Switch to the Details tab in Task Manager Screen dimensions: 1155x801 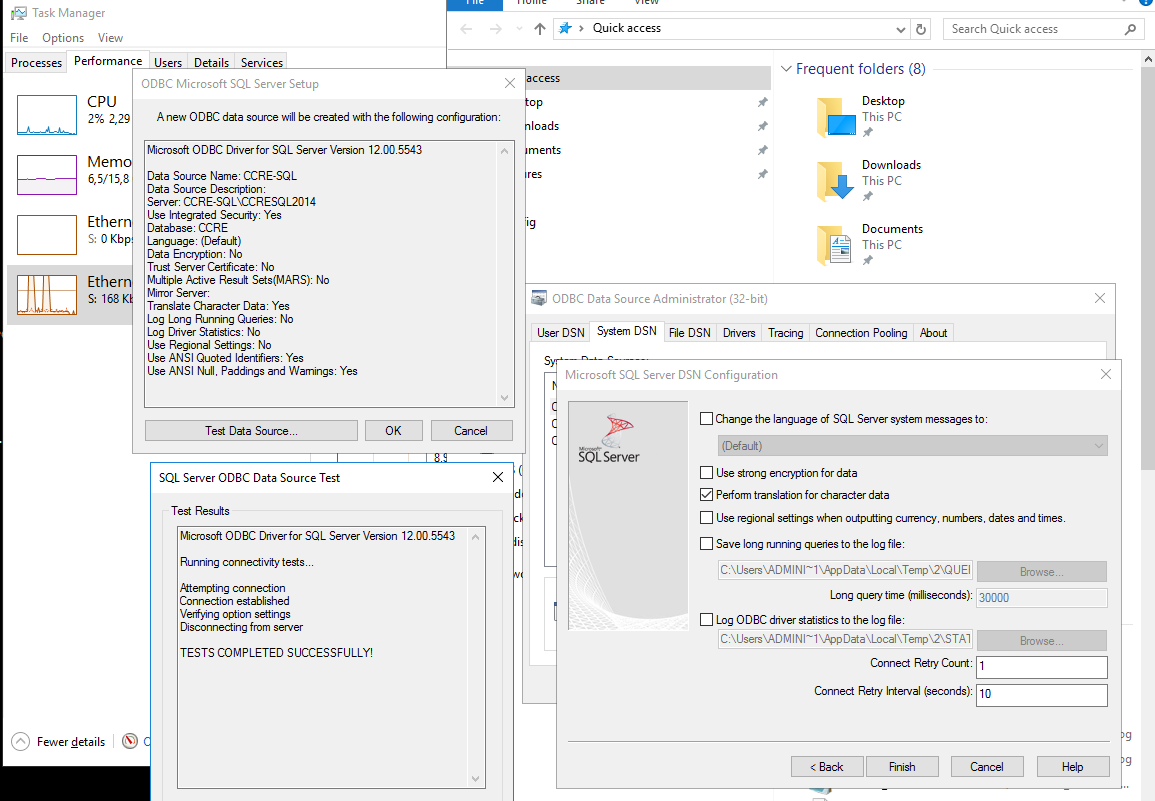coord(211,63)
